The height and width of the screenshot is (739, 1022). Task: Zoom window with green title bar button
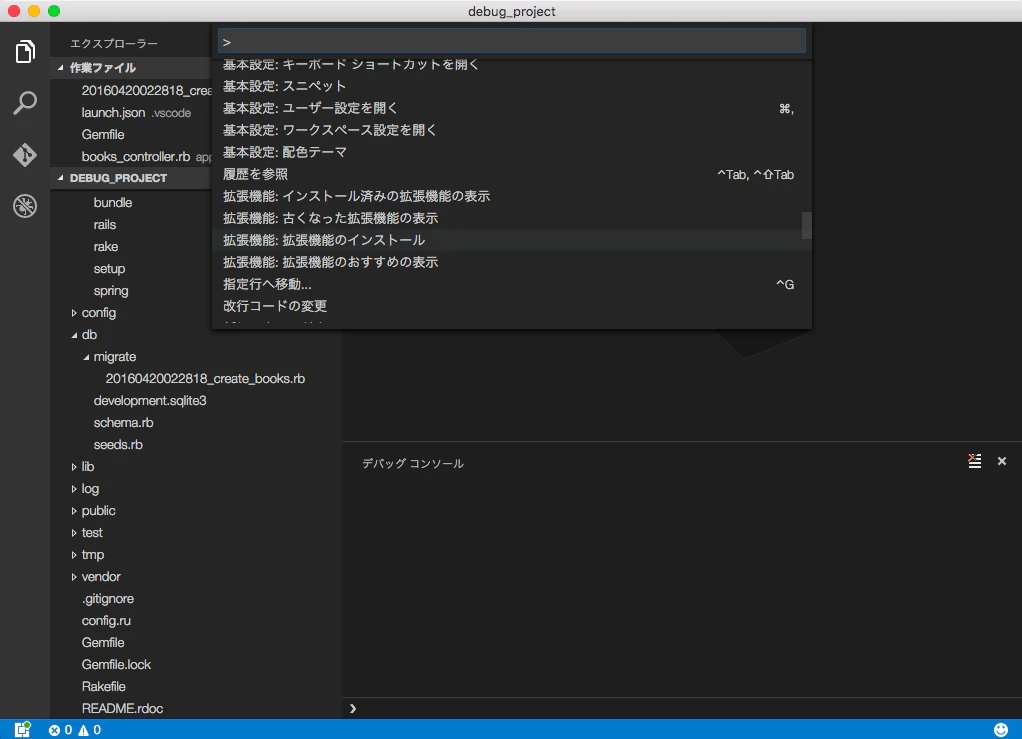click(54, 11)
